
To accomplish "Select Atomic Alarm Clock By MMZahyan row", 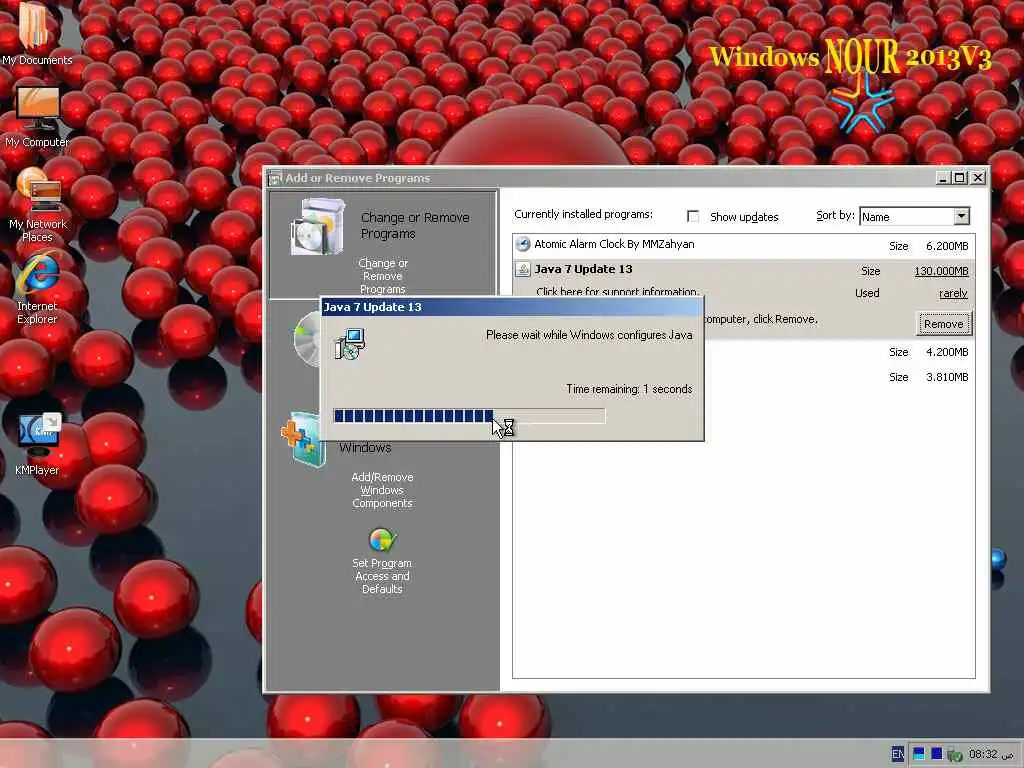I will (x=744, y=246).
